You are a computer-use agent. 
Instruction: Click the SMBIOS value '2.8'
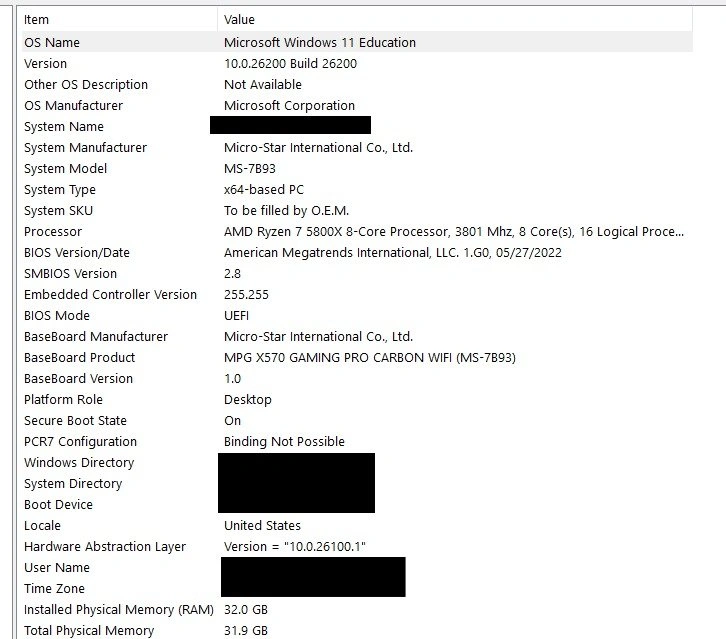click(232, 274)
